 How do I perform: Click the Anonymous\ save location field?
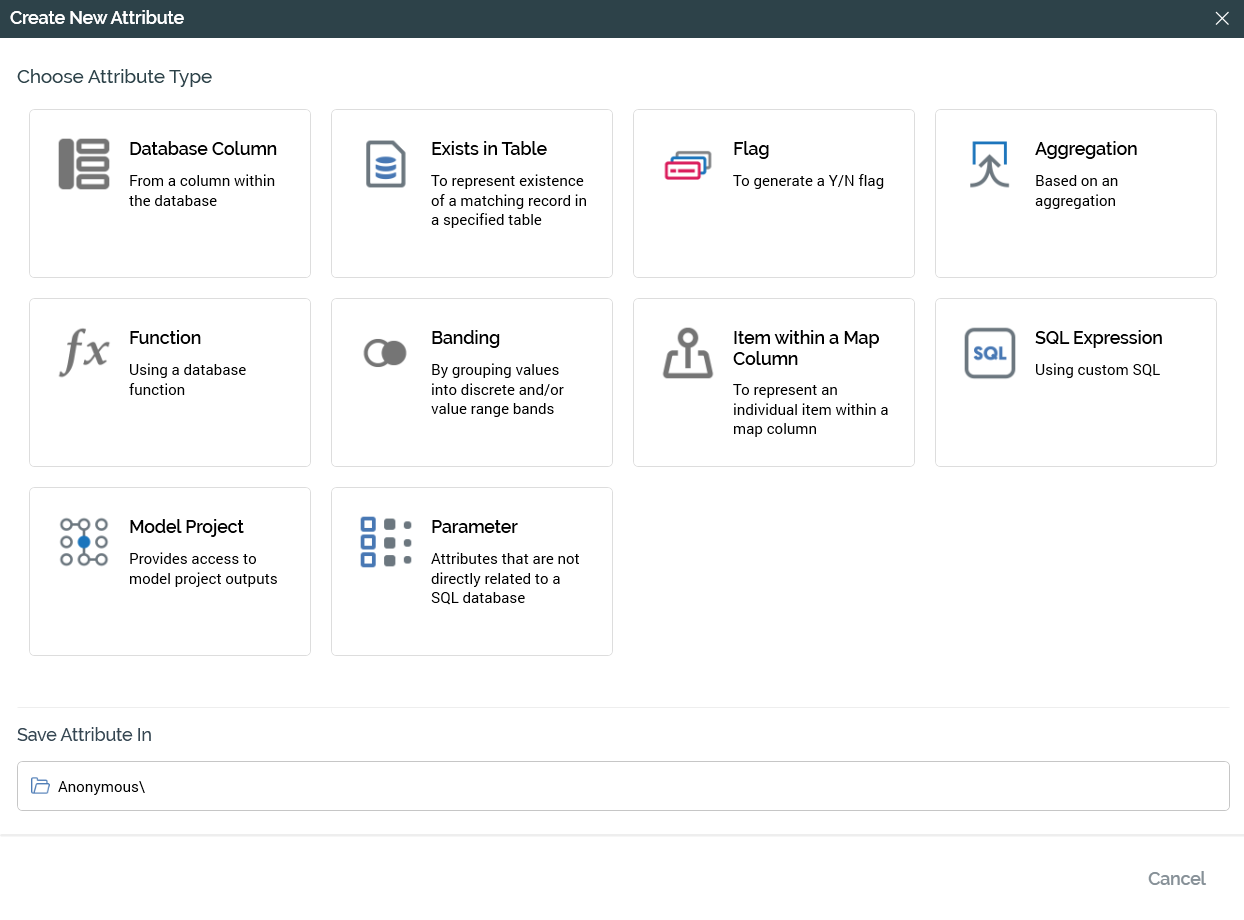point(623,786)
